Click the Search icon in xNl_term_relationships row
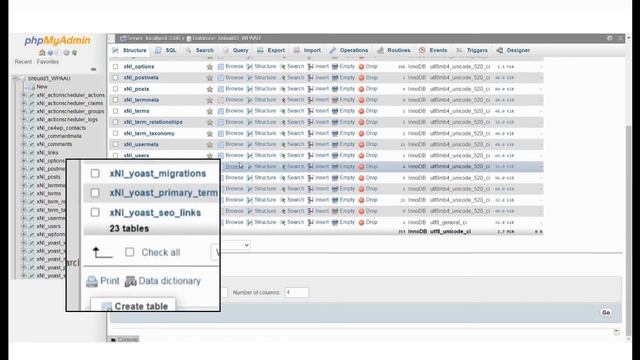This screenshot has height=360, width=640. click(282, 122)
